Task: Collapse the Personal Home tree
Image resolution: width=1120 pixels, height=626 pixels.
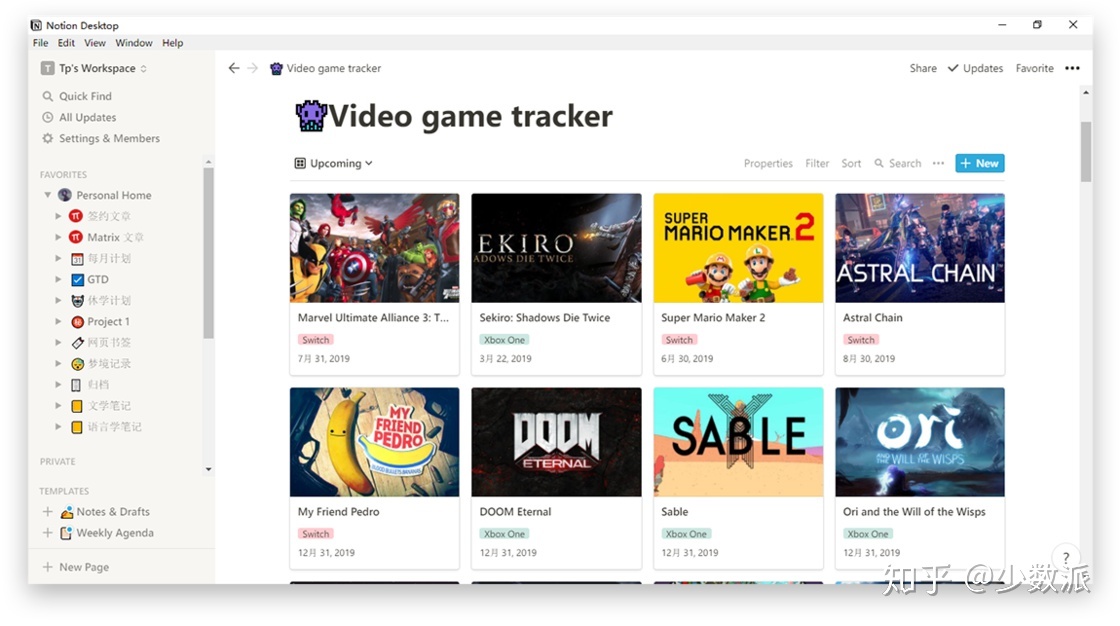Action: point(47,195)
